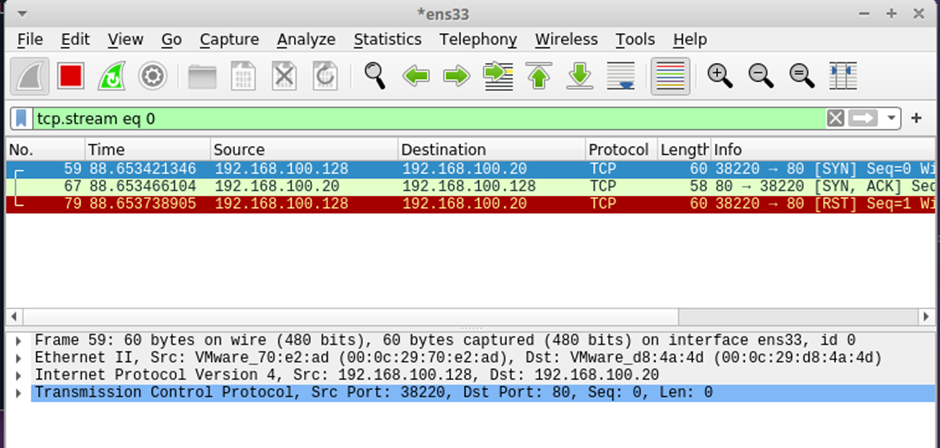Click the start capture shark fin icon

coord(30,76)
